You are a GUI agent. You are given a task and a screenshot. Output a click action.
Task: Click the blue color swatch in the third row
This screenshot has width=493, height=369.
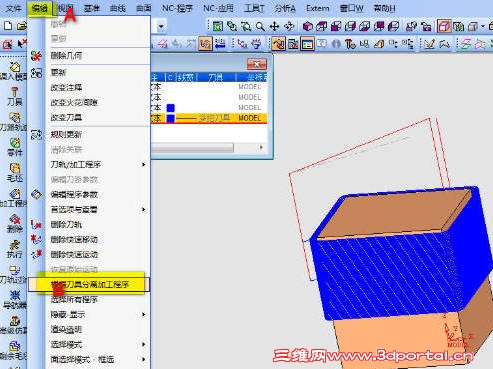point(171,108)
